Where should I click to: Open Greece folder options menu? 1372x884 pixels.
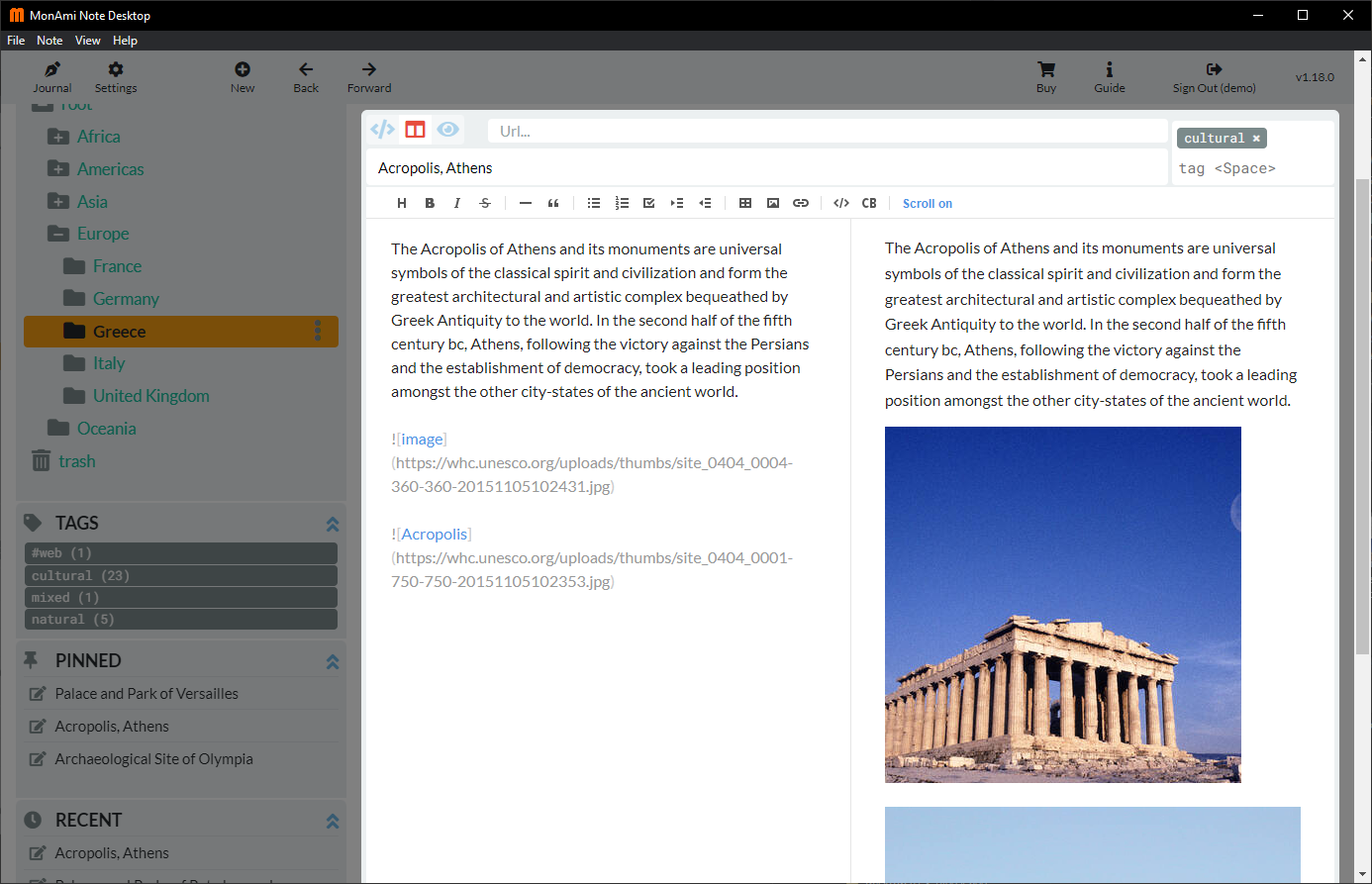tap(318, 331)
